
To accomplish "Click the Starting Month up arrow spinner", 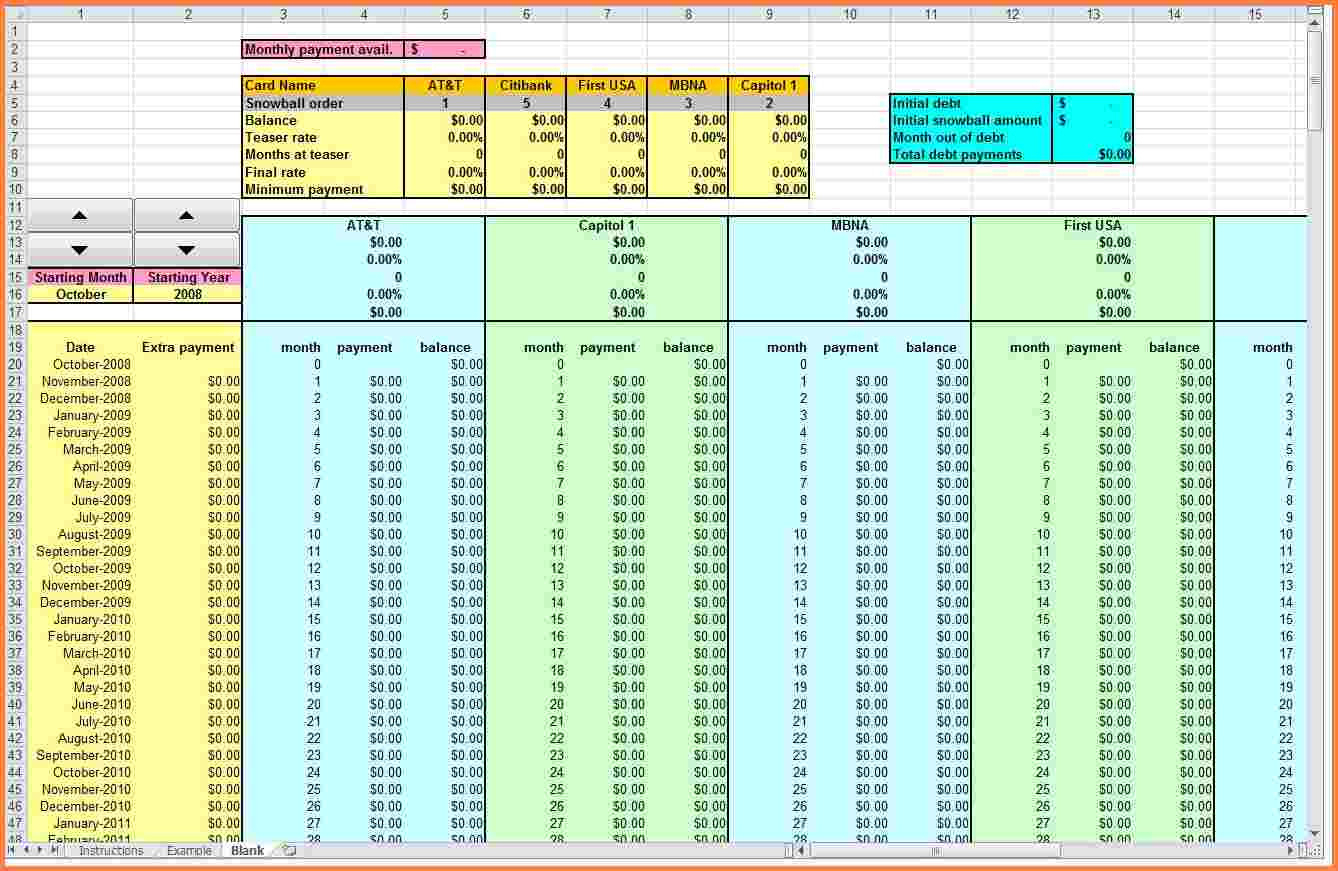I will pyautogui.click(x=80, y=215).
